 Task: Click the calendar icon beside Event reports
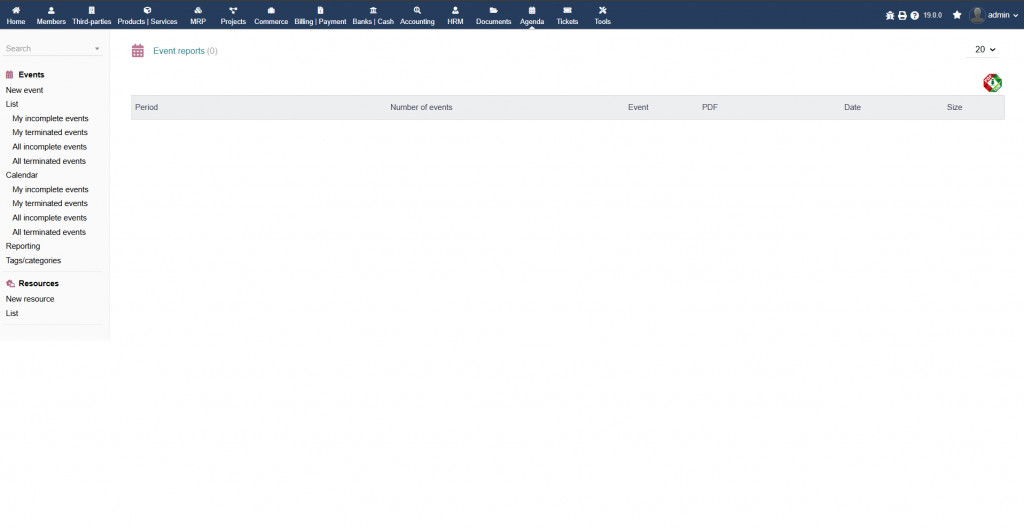pyautogui.click(x=137, y=51)
